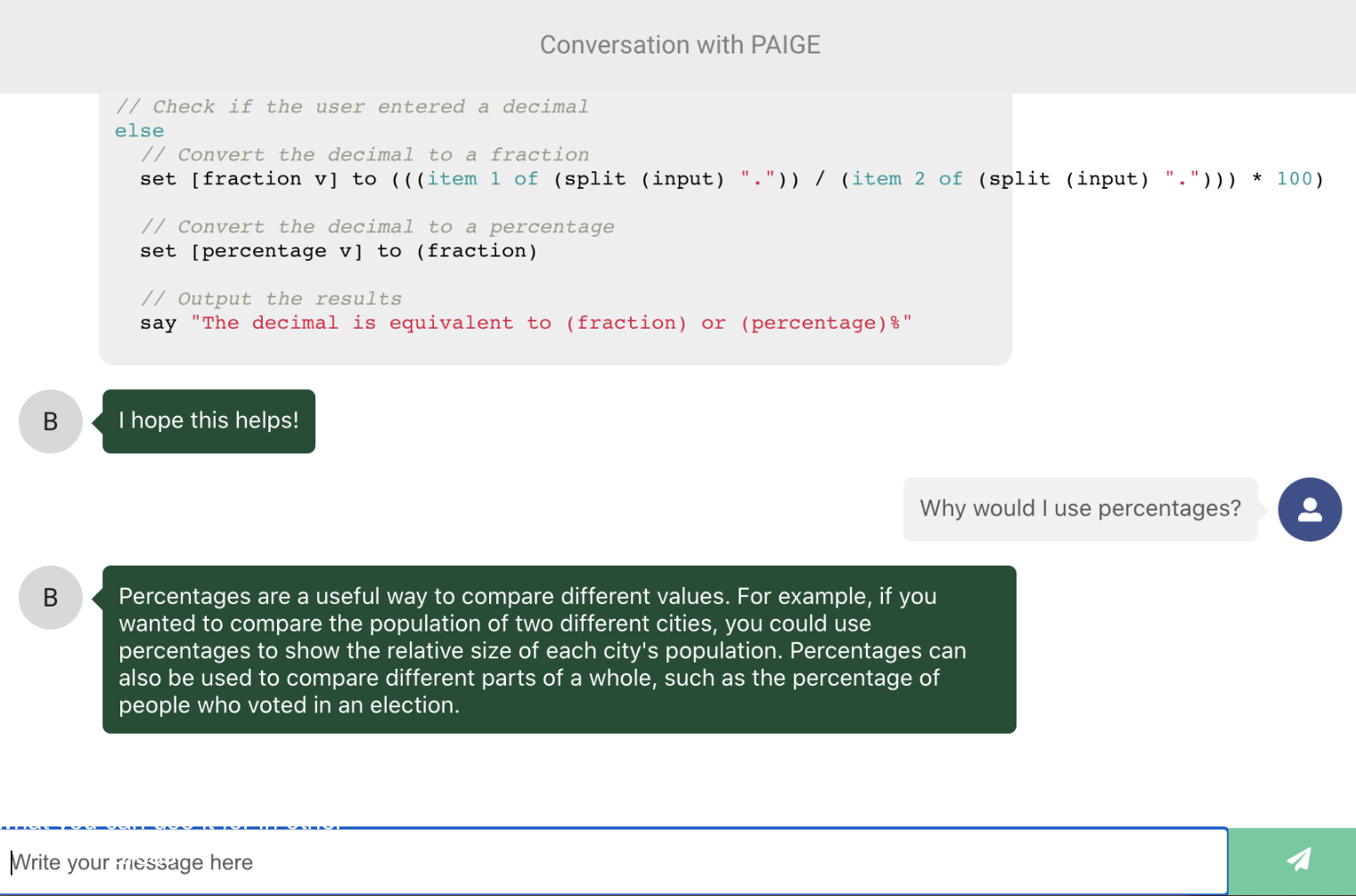Click the "// Output the results" comment

272,299
